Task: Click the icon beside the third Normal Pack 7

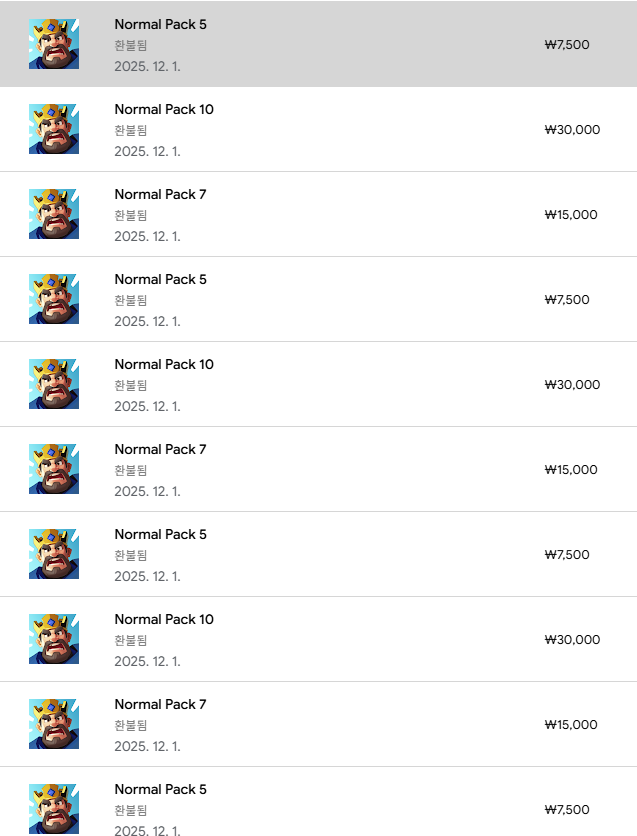Action: (x=54, y=724)
